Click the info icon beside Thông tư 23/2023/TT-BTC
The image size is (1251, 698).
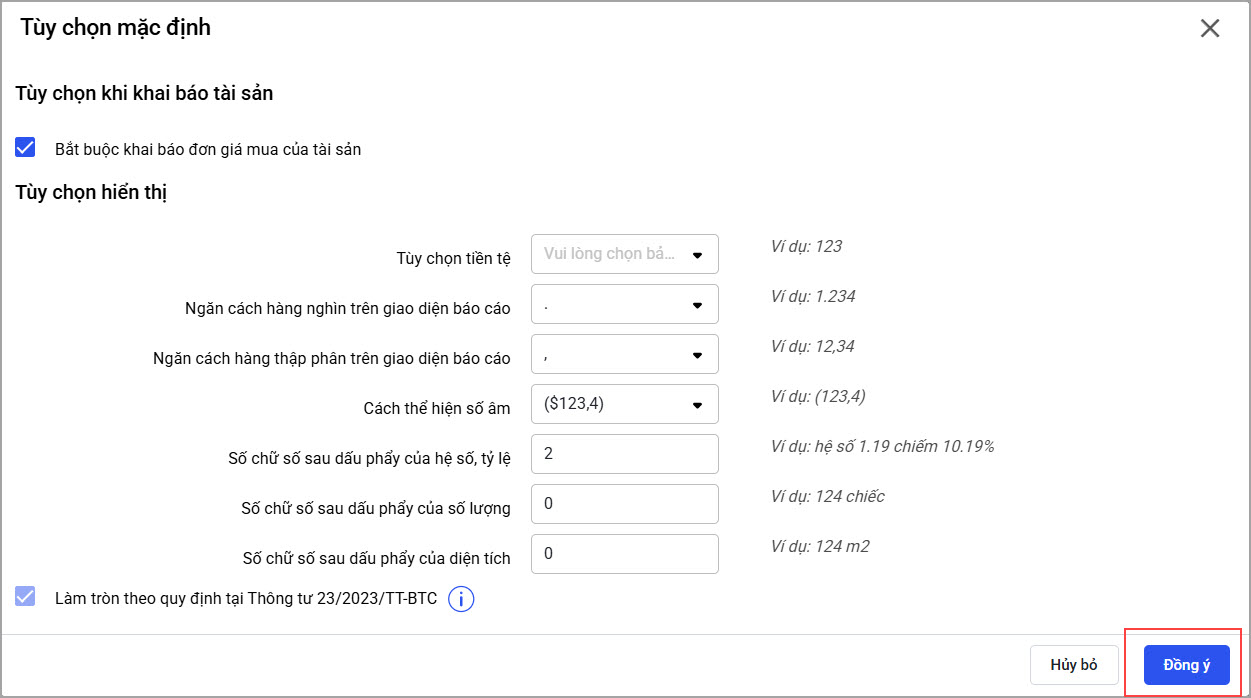[x=461, y=599]
